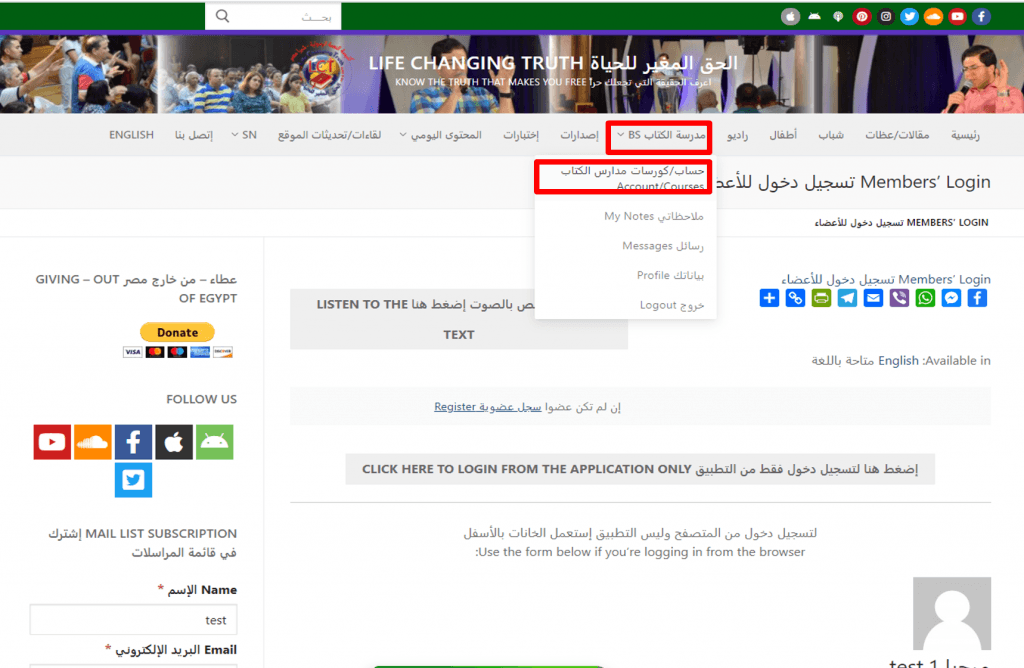Share via the purple Viber icon

click(899, 297)
